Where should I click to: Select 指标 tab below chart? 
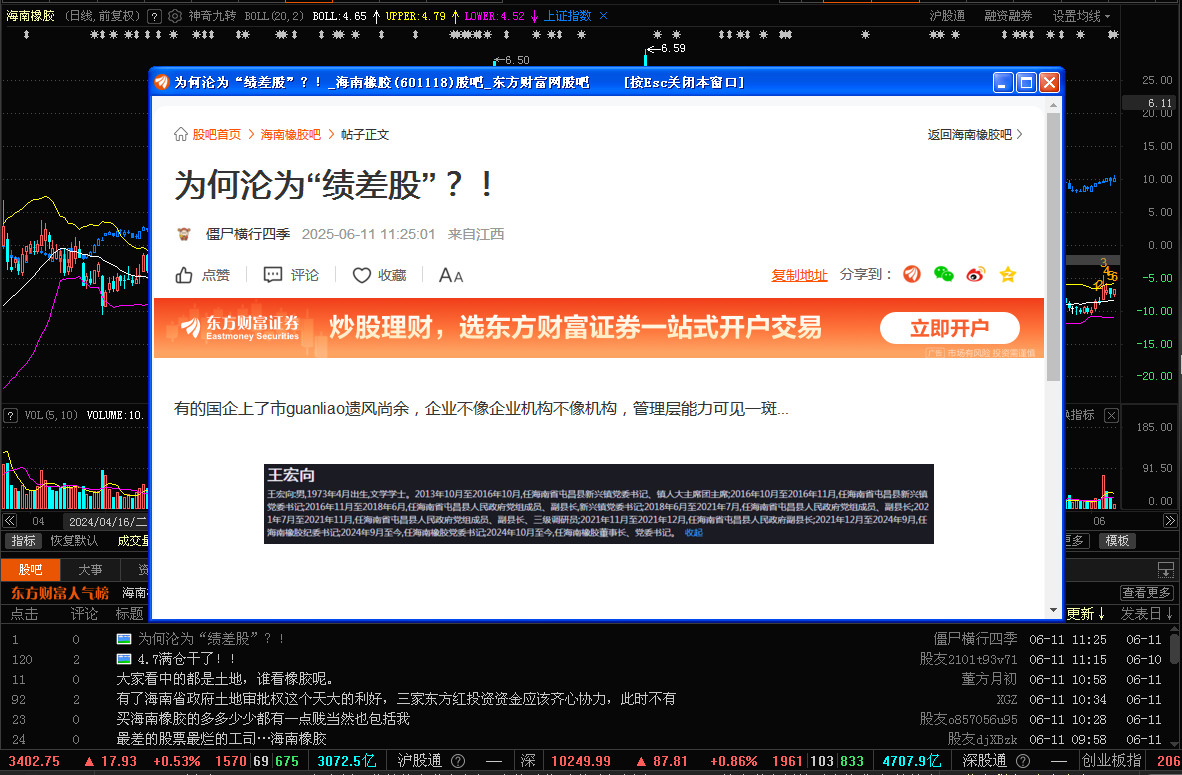tap(23, 541)
